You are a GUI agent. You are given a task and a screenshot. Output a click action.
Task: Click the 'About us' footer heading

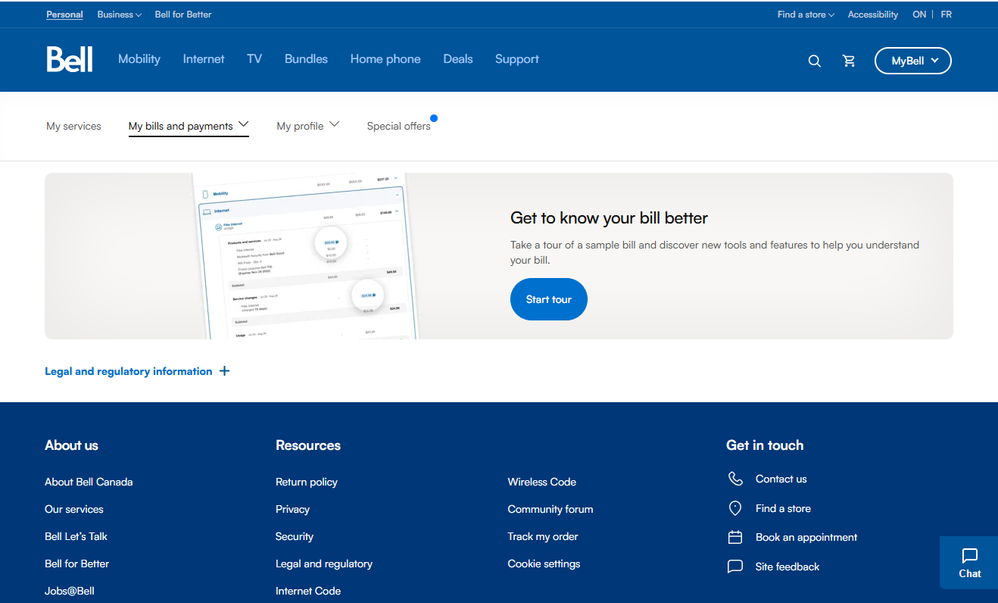click(71, 446)
